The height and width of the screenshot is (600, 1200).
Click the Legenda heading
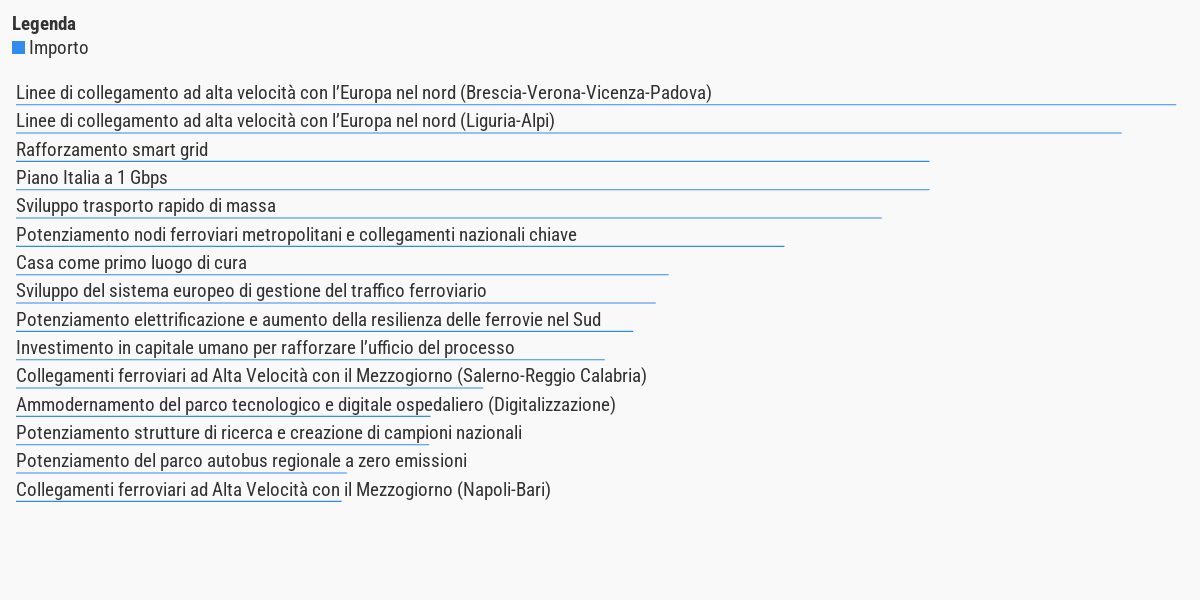[44, 24]
